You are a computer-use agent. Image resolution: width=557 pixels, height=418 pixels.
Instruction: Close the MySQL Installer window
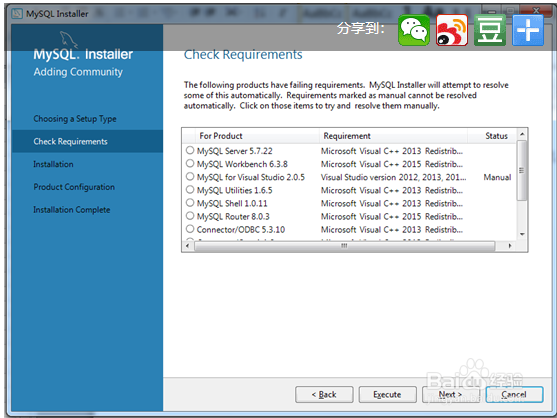pos(536,10)
